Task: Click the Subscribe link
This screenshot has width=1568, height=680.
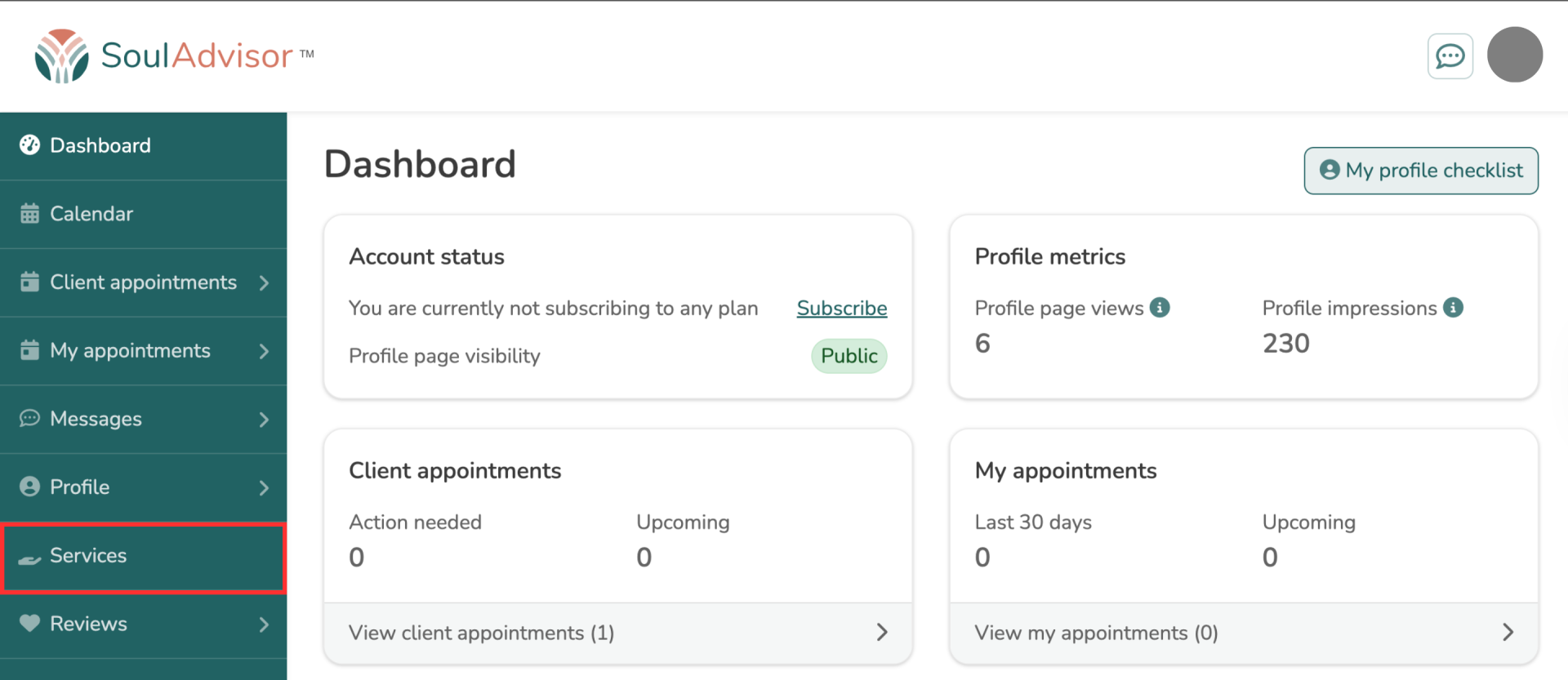Action: pyautogui.click(x=841, y=309)
